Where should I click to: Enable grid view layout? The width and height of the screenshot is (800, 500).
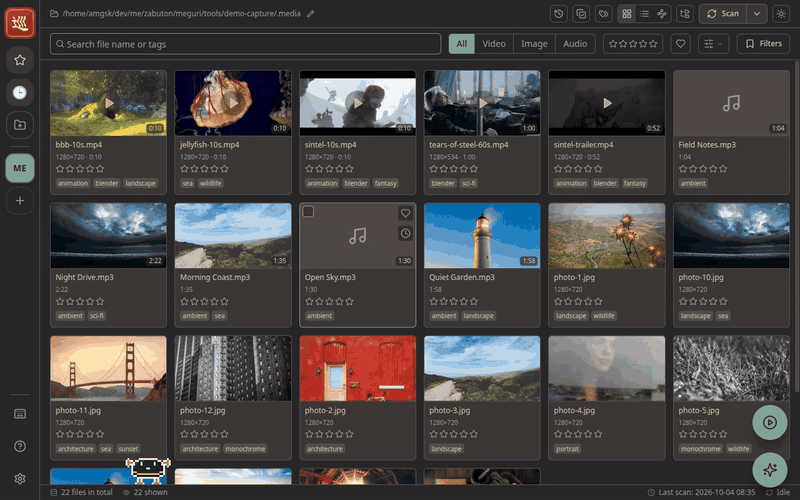[627, 14]
